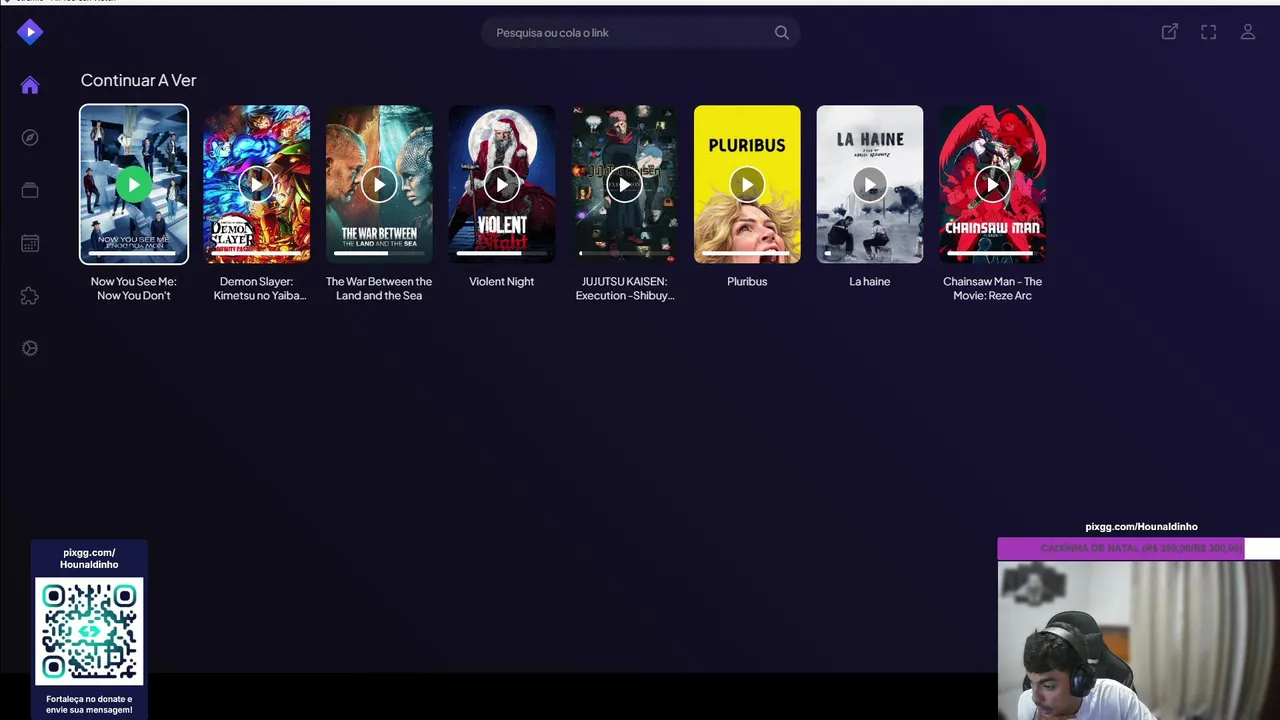This screenshot has width=1280, height=720.
Task: Click "The War Between the Land and the Sea" title
Action: tap(379, 288)
